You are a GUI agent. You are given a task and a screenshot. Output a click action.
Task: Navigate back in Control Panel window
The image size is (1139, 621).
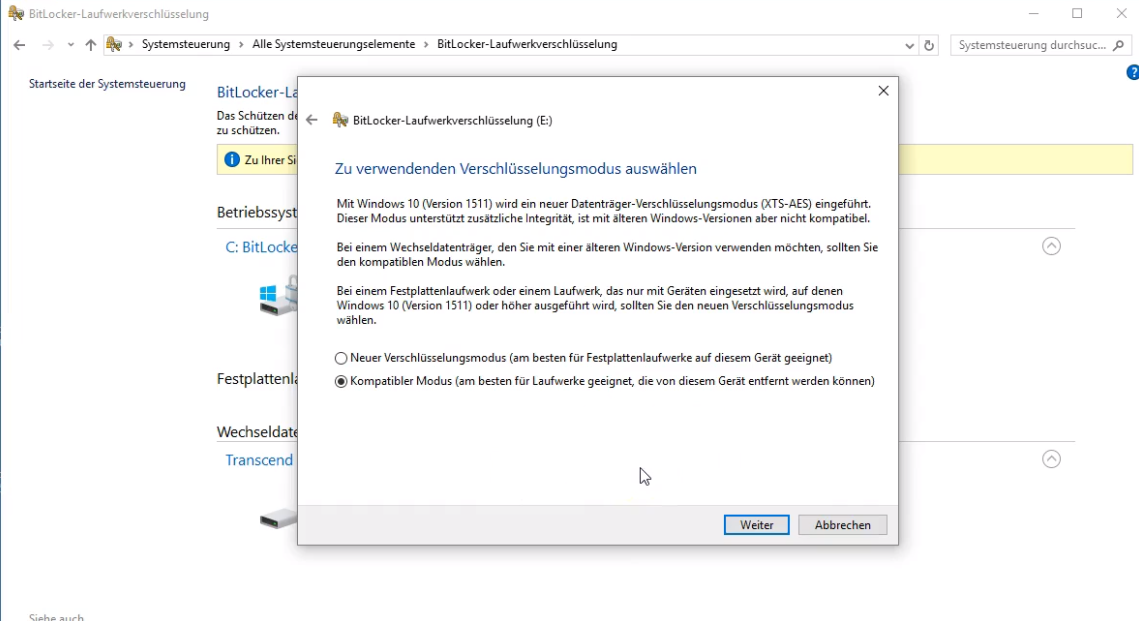point(20,45)
